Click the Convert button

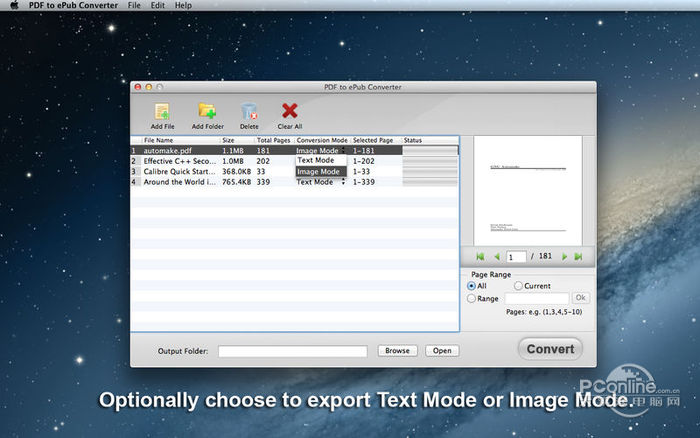[550, 349]
